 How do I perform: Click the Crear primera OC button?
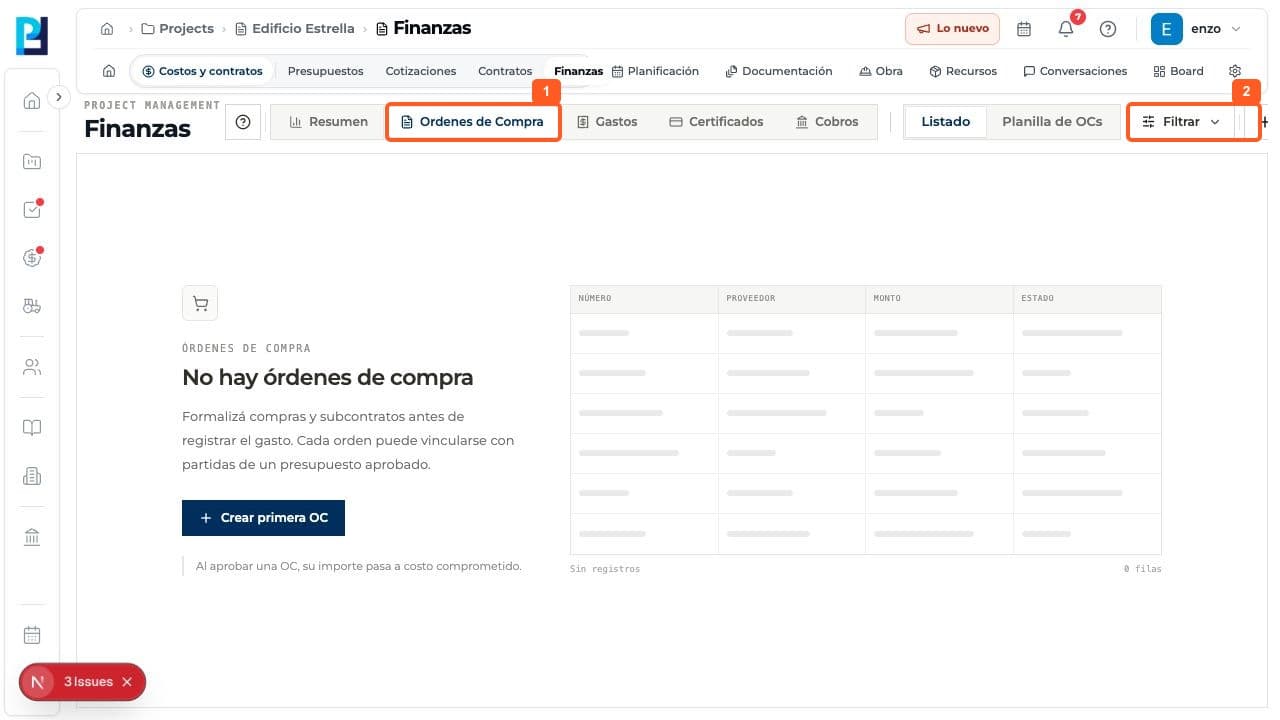click(x=263, y=518)
